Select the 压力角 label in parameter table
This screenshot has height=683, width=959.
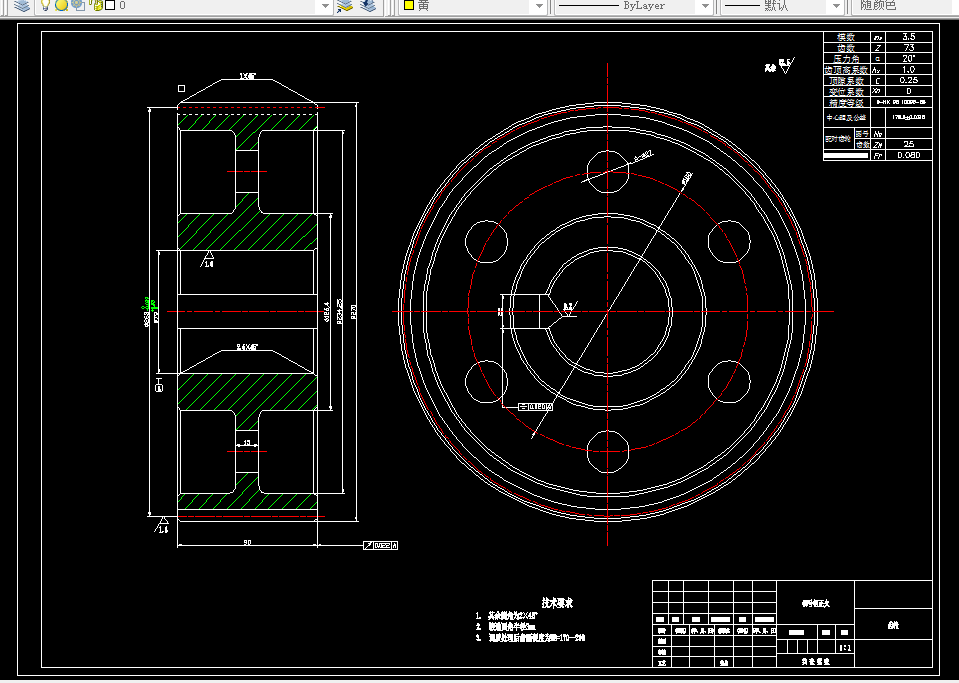pos(846,59)
